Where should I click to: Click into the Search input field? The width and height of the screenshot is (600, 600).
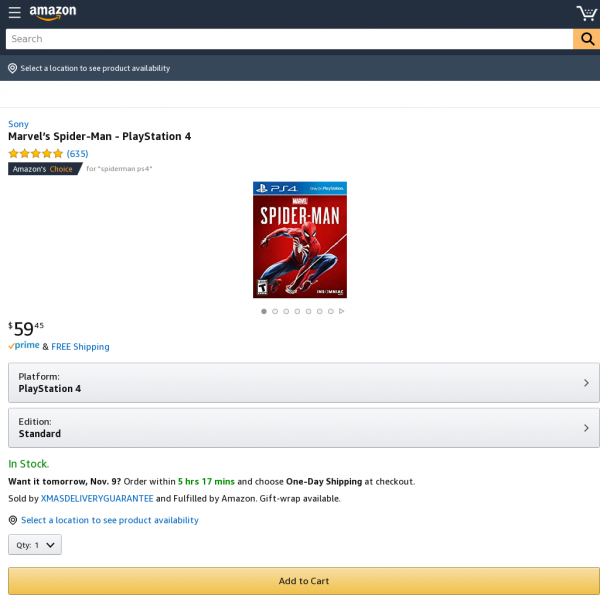click(289, 39)
